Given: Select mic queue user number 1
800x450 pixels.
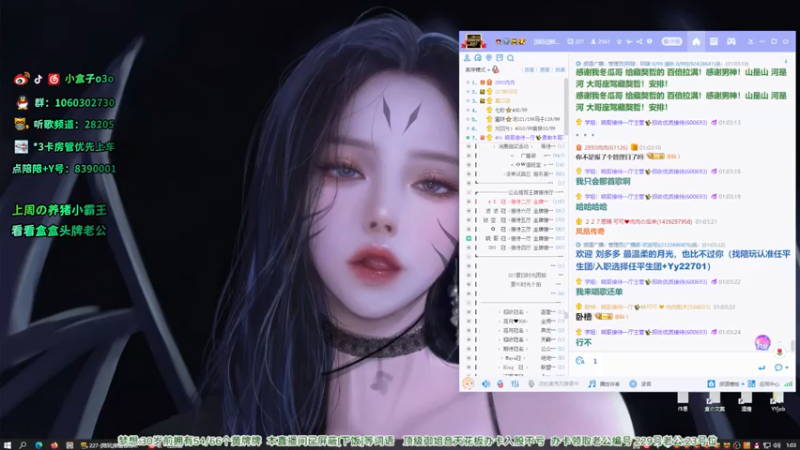Looking at the screenshot, I should pos(514,82).
